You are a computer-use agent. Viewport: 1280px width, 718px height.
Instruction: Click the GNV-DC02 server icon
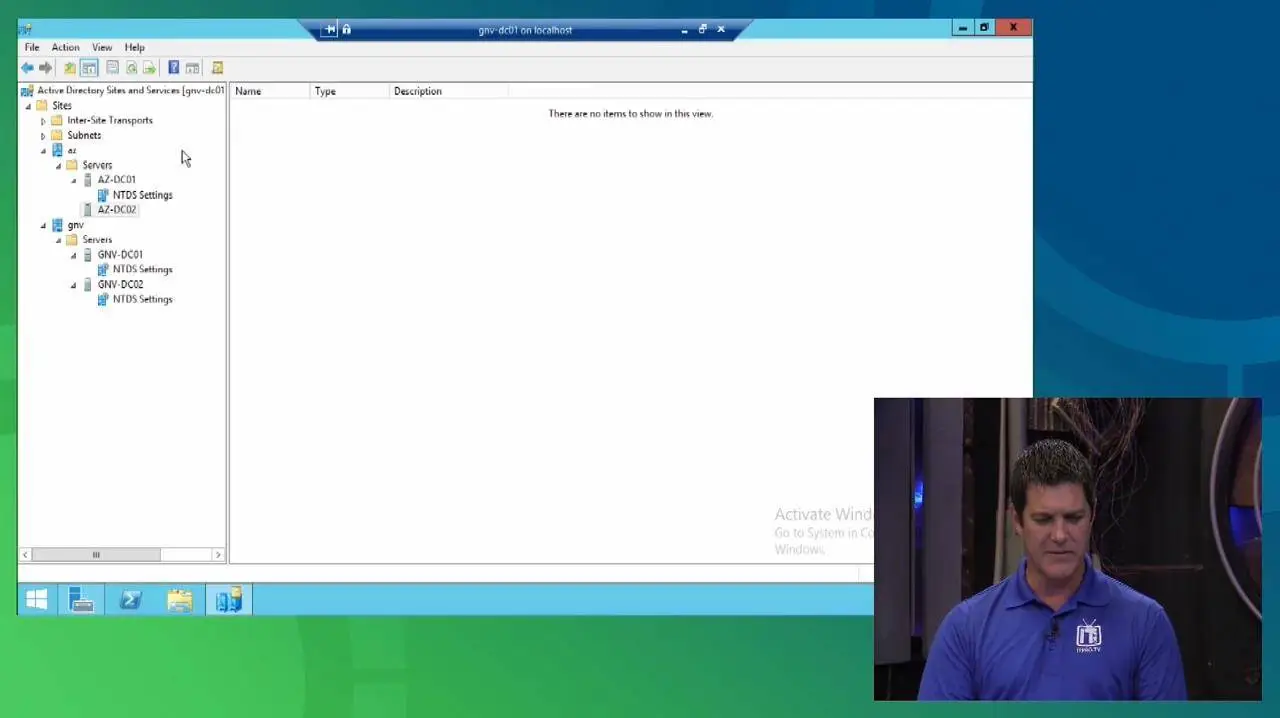tap(88, 285)
